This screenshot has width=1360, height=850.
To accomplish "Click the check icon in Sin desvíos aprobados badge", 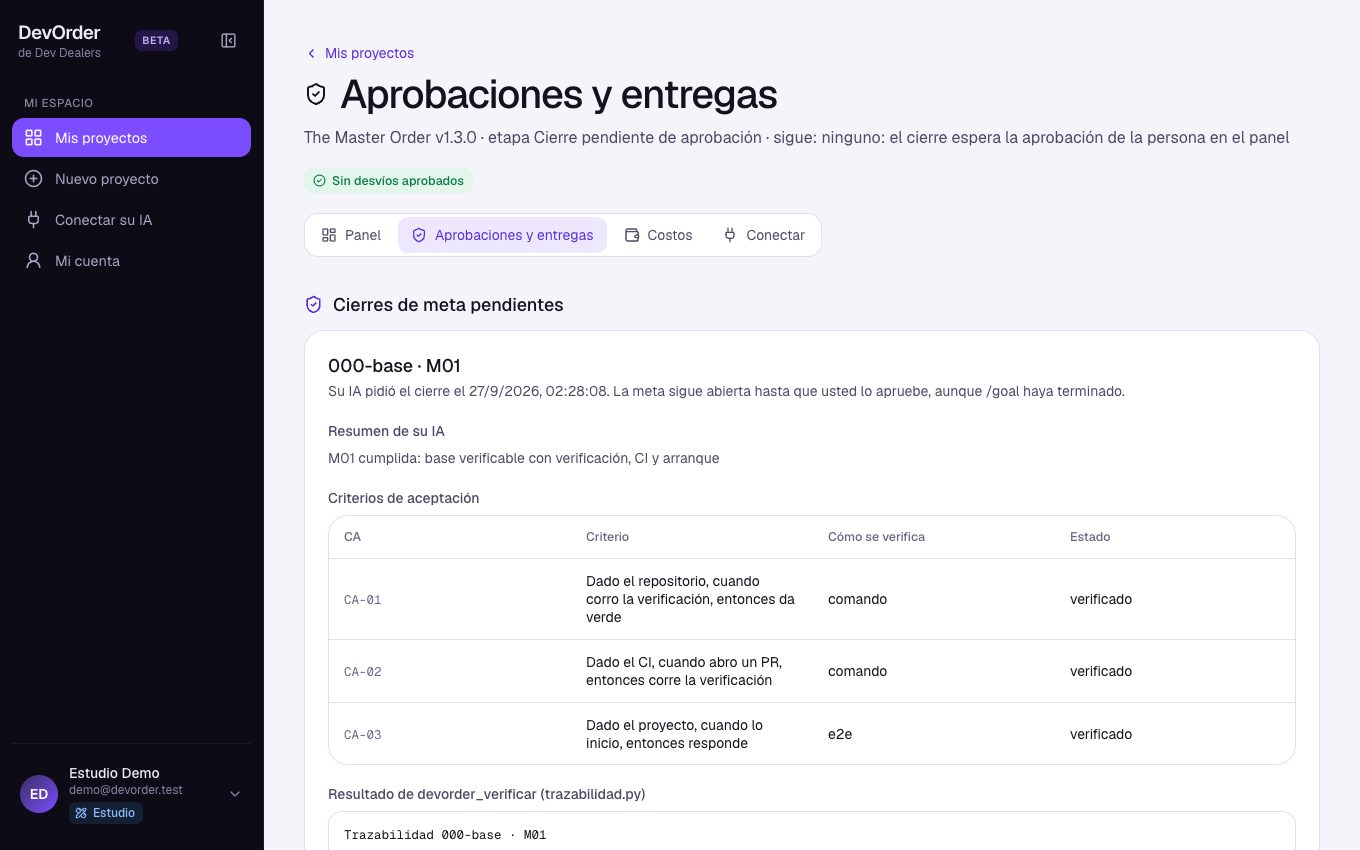I will (319, 181).
